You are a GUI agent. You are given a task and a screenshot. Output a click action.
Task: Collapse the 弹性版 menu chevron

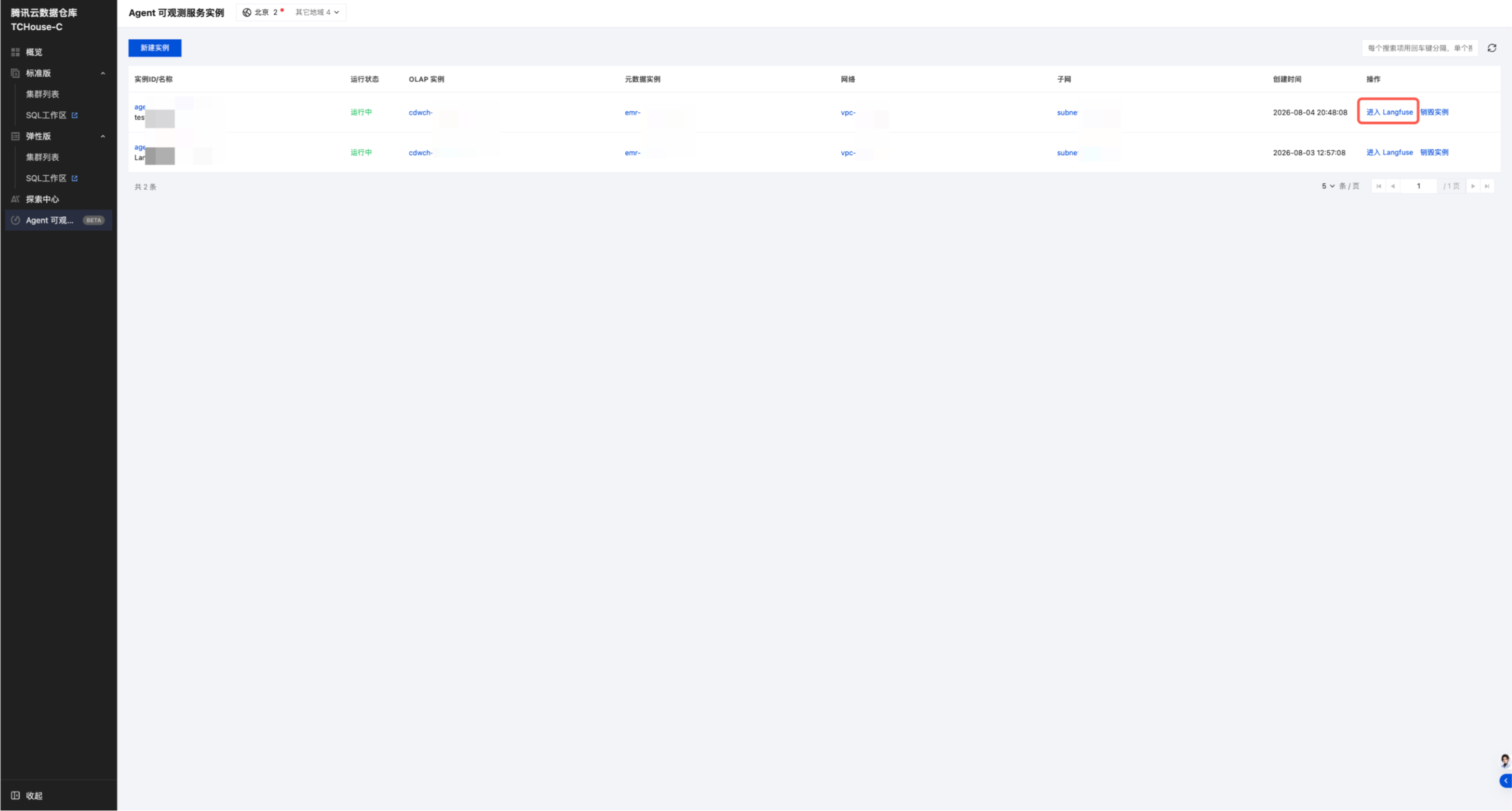pyautogui.click(x=103, y=136)
